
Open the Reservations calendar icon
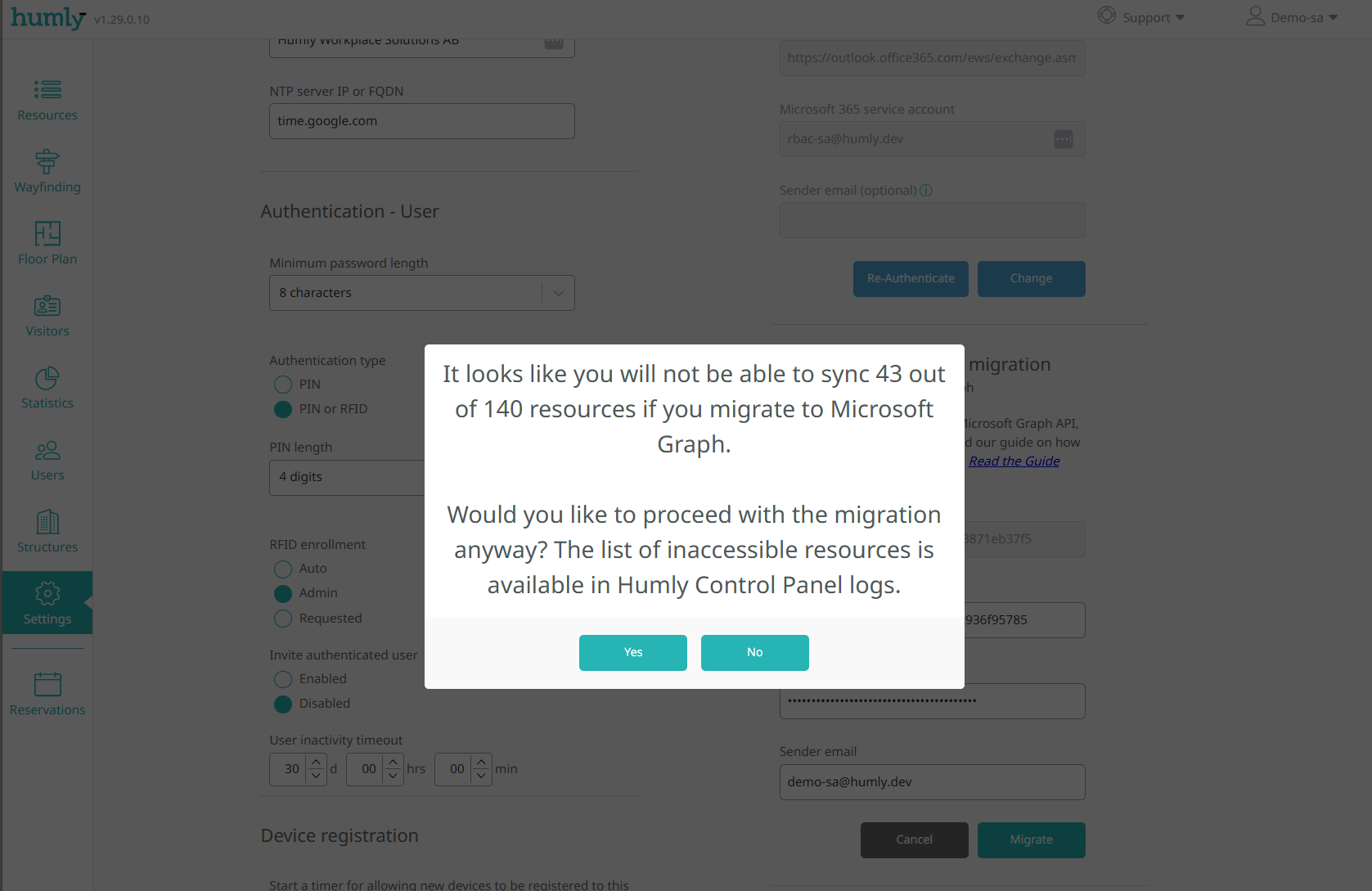pyautogui.click(x=47, y=684)
